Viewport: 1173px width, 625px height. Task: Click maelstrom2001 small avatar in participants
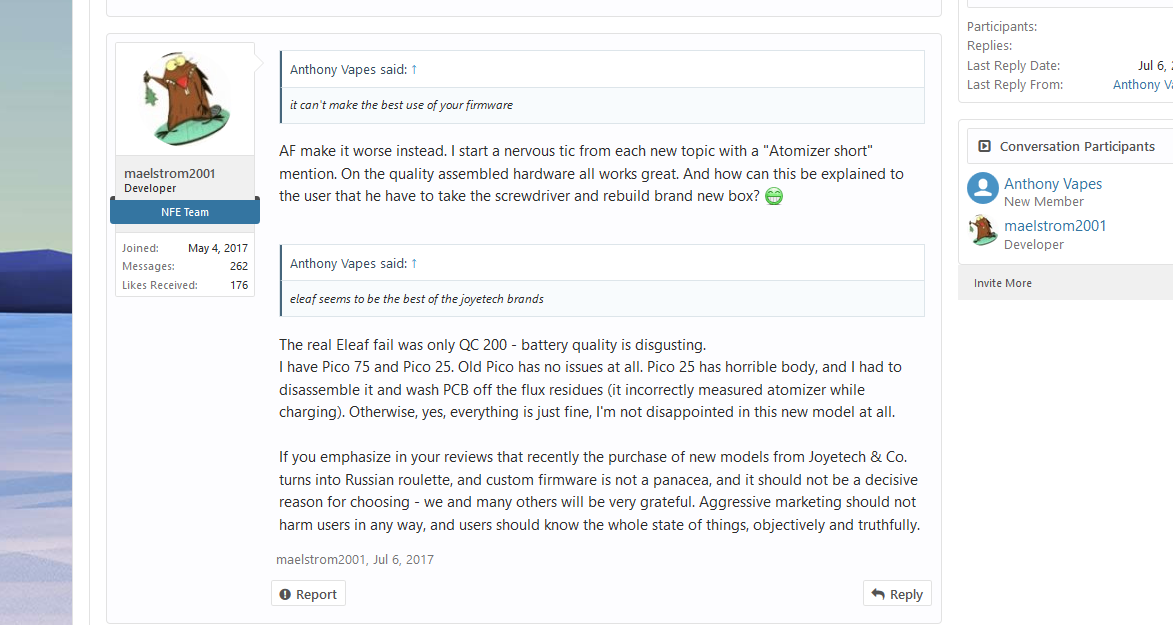coord(983,231)
